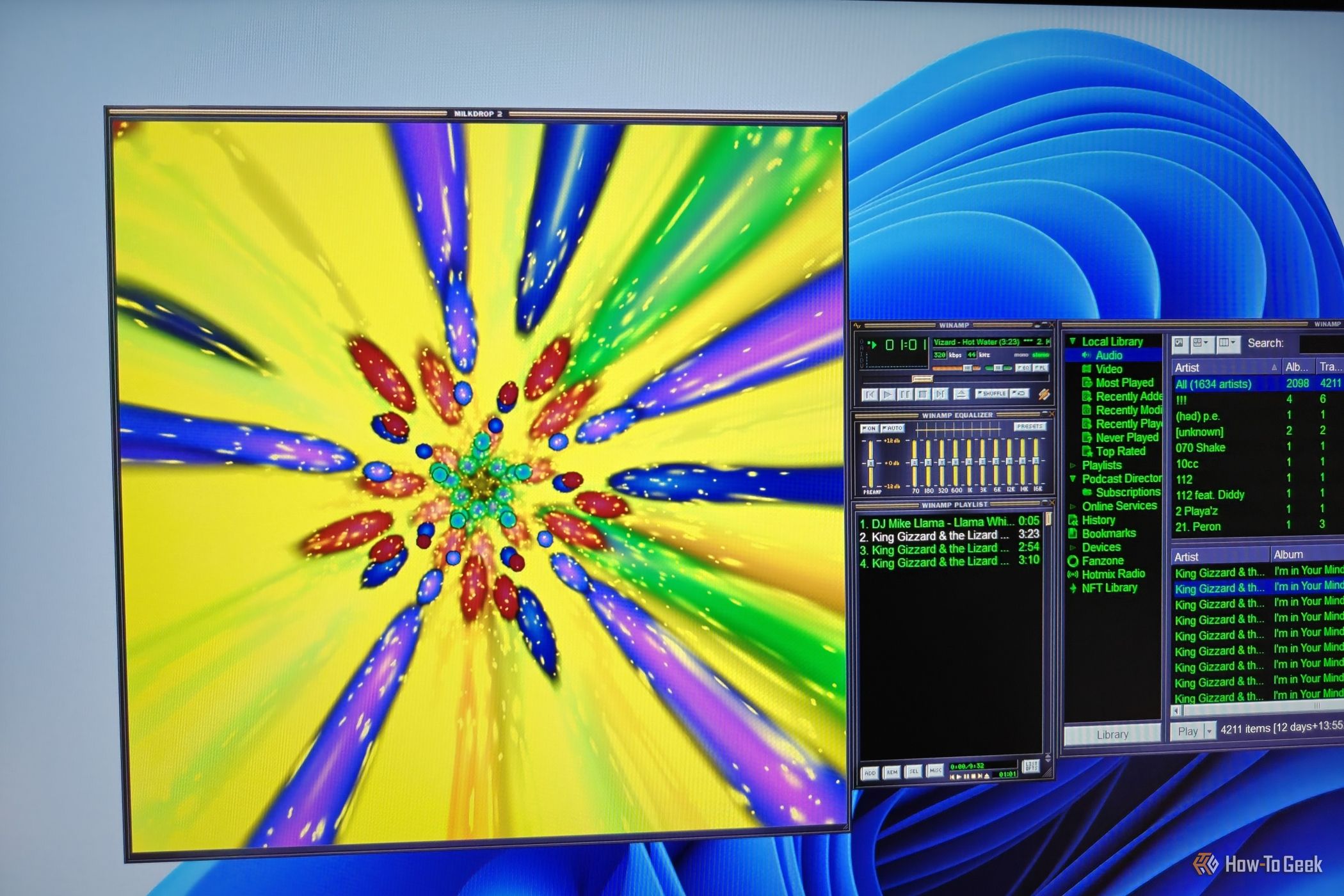
Task: Expand the Online Services node
Action: [1073, 506]
